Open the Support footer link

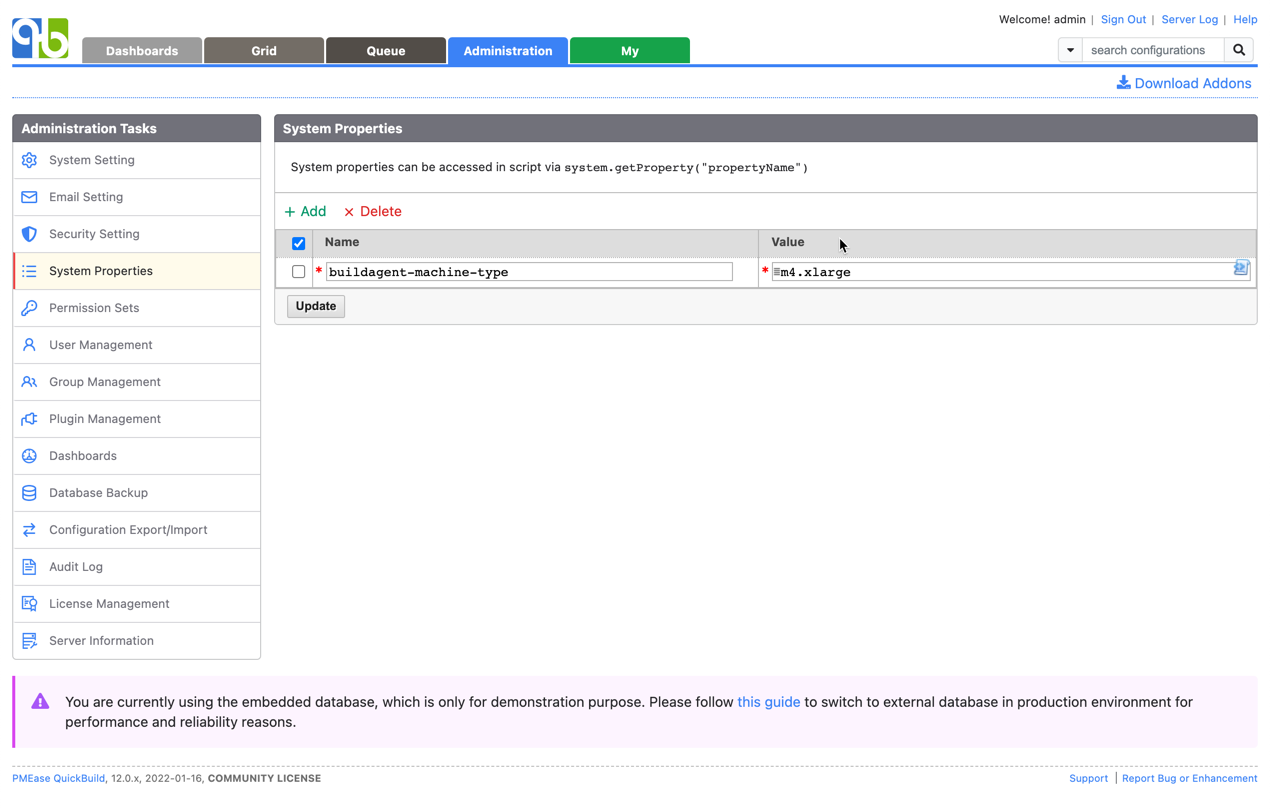[x=1088, y=778]
